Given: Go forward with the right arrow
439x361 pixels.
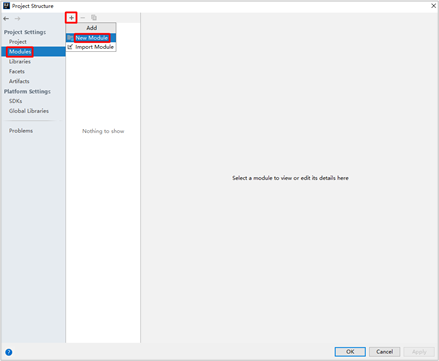Looking at the screenshot, I should (17, 19).
